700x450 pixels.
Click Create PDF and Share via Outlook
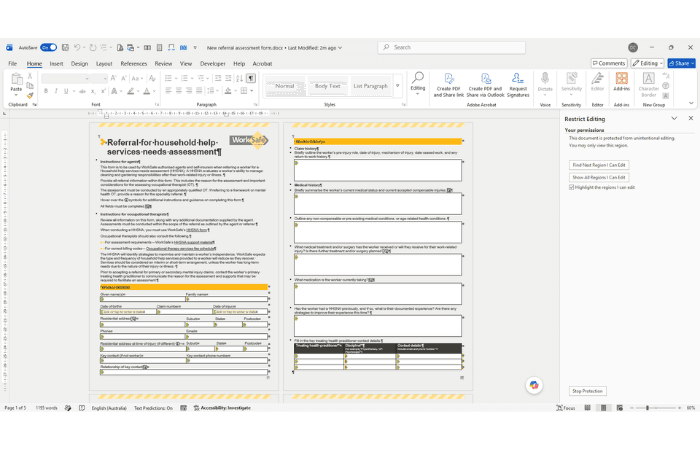tap(485, 85)
